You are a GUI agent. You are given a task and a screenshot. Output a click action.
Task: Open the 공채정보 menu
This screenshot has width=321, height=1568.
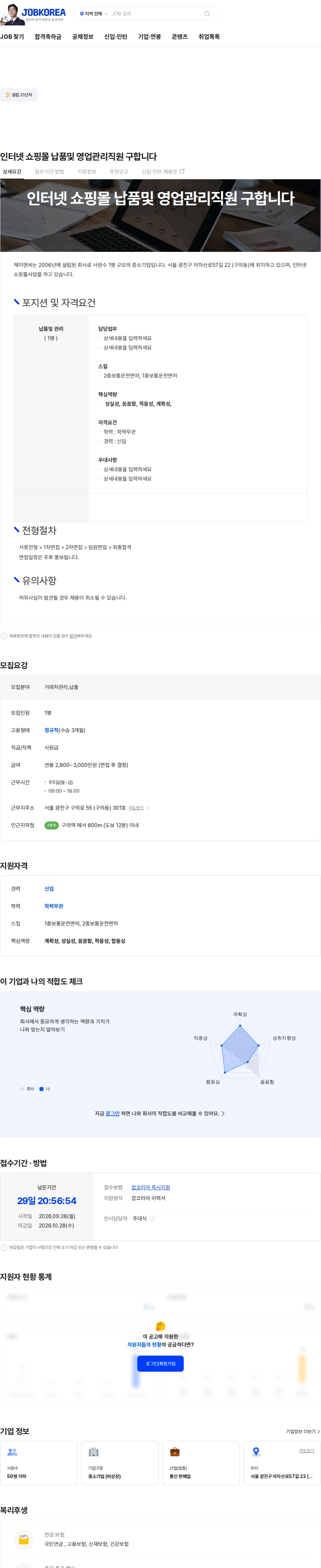coord(83,37)
